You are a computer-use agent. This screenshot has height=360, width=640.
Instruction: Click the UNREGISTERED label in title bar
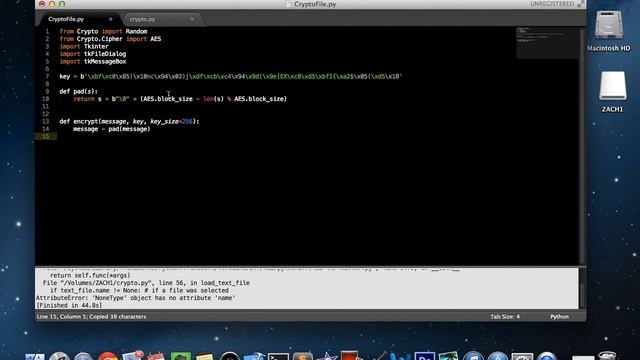pyautogui.click(x=552, y=4)
